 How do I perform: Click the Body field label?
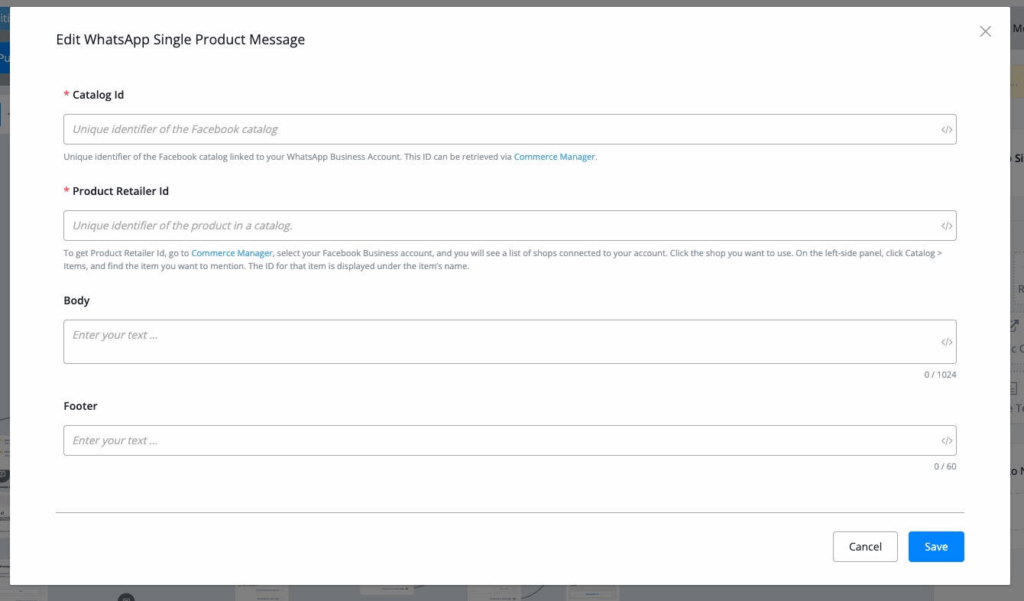(x=77, y=301)
